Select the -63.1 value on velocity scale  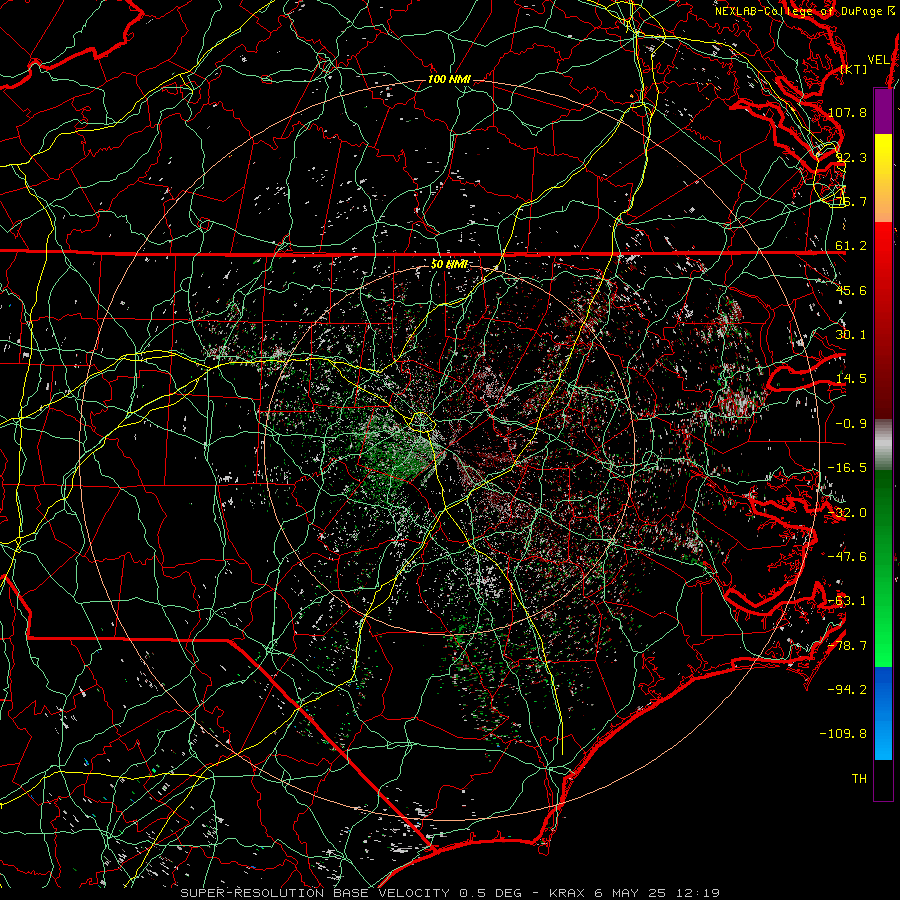(x=847, y=601)
